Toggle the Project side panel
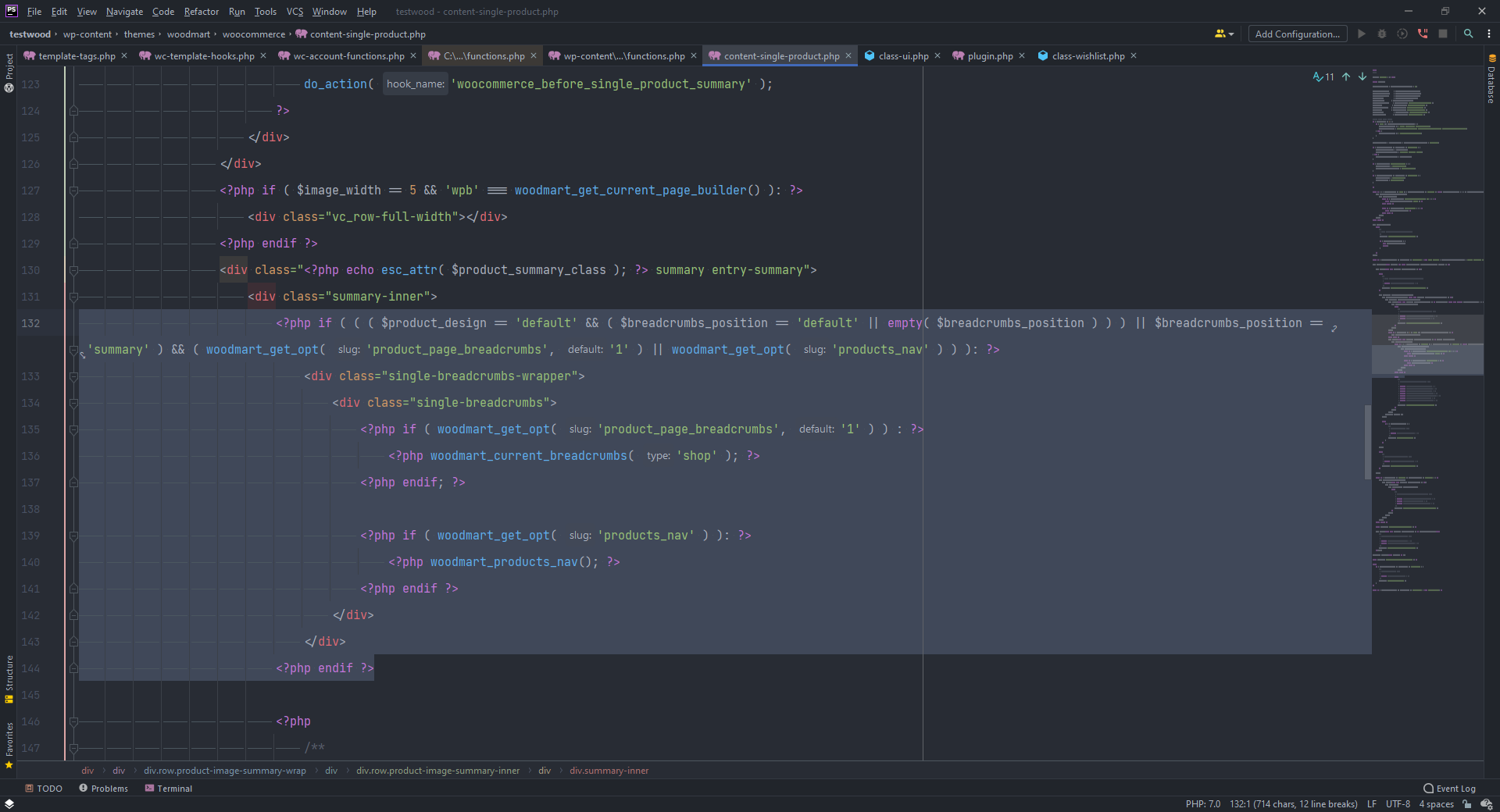Image resolution: width=1500 pixels, height=812 pixels. (x=9, y=72)
